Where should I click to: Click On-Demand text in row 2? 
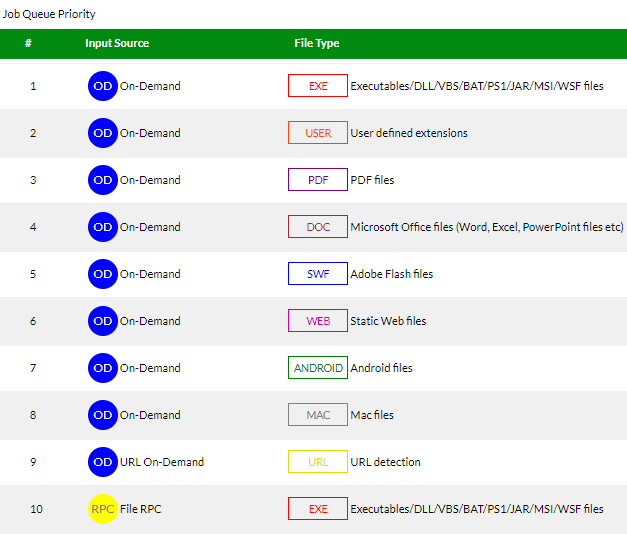point(150,133)
